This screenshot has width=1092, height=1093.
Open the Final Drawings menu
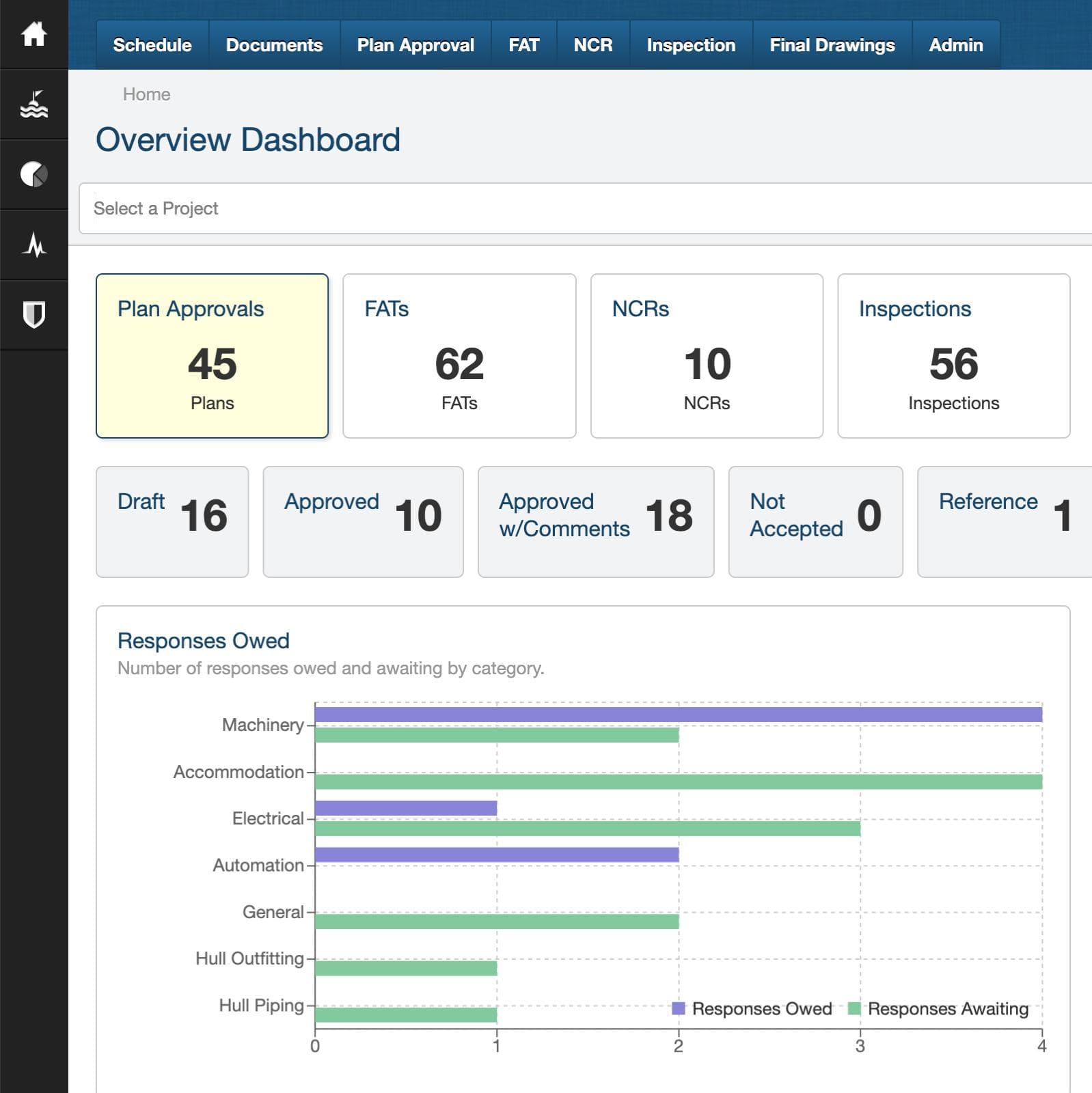(x=832, y=45)
